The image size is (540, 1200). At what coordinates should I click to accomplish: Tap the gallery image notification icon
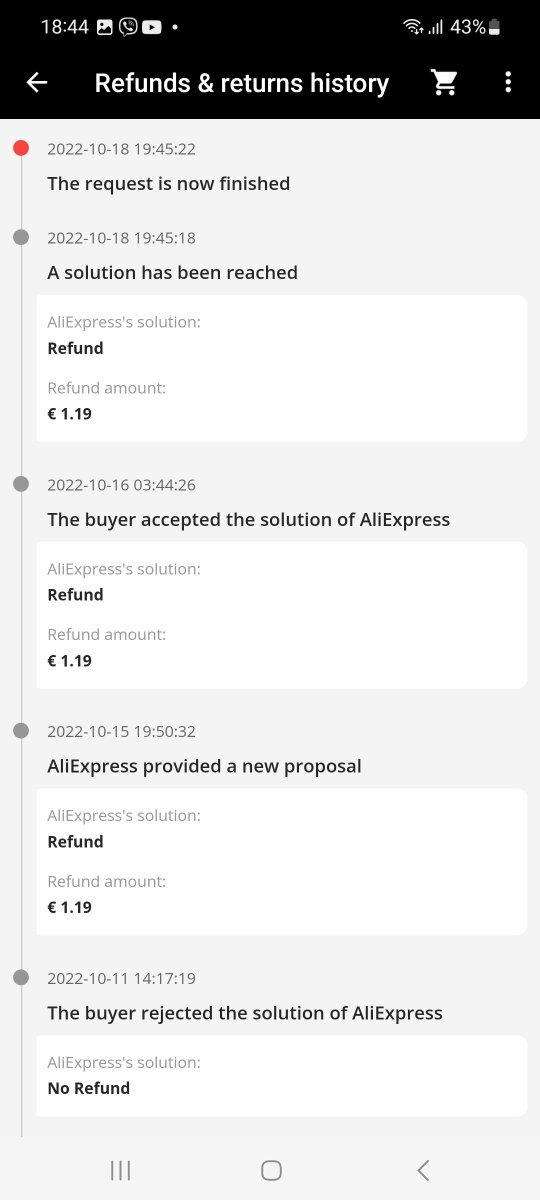105,27
